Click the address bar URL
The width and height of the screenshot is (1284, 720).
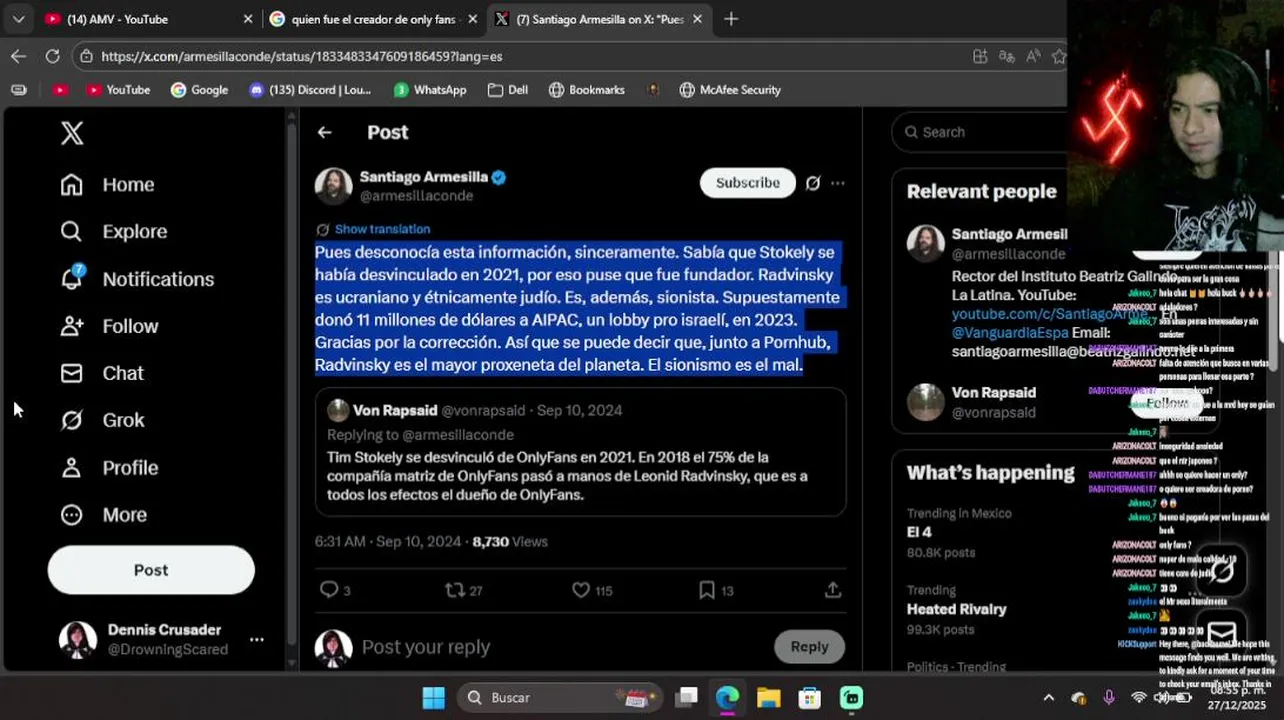click(x=302, y=57)
